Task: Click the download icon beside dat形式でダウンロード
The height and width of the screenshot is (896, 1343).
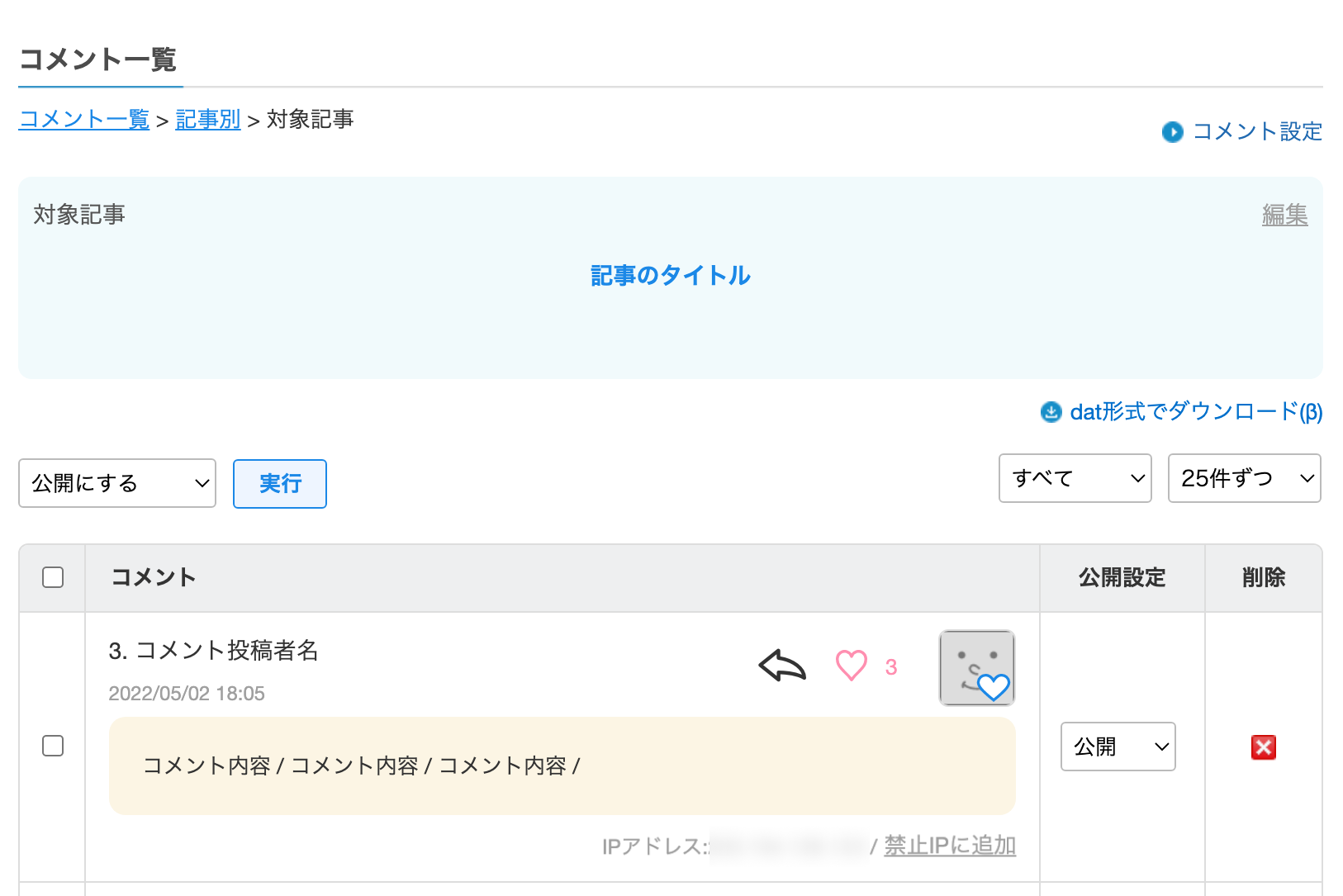Action: pos(1051,412)
